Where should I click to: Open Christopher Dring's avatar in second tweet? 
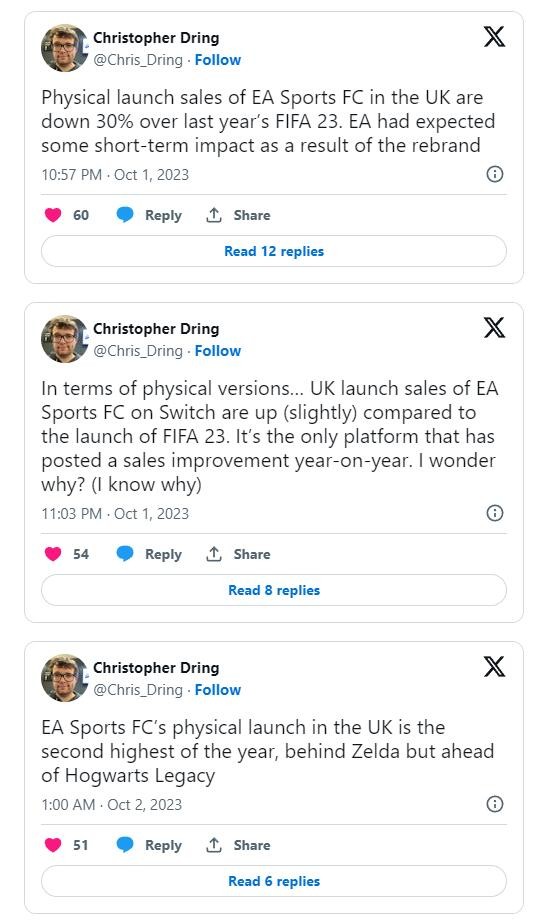[64, 339]
